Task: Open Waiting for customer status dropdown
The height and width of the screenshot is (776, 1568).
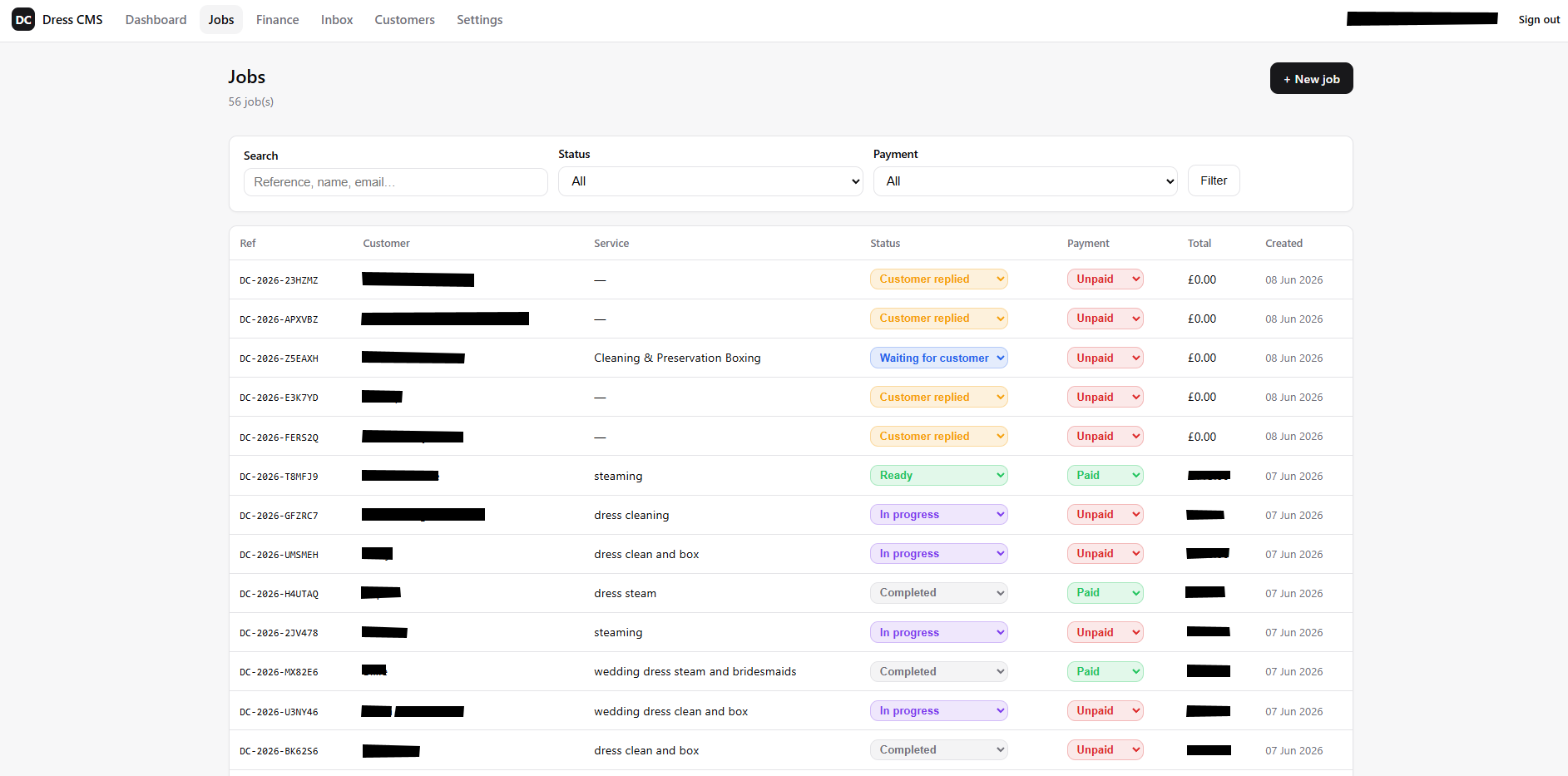Action: tap(938, 358)
